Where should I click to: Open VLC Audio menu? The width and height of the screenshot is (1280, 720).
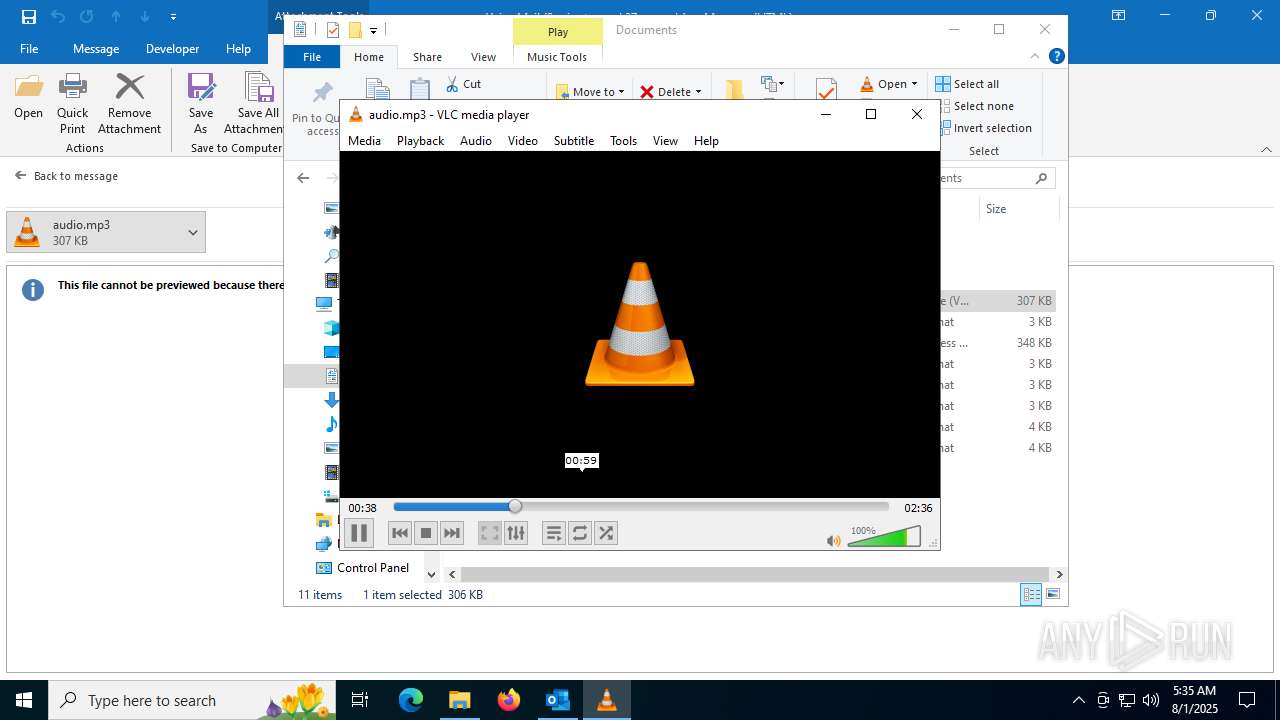pyautogui.click(x=476, y=140)
